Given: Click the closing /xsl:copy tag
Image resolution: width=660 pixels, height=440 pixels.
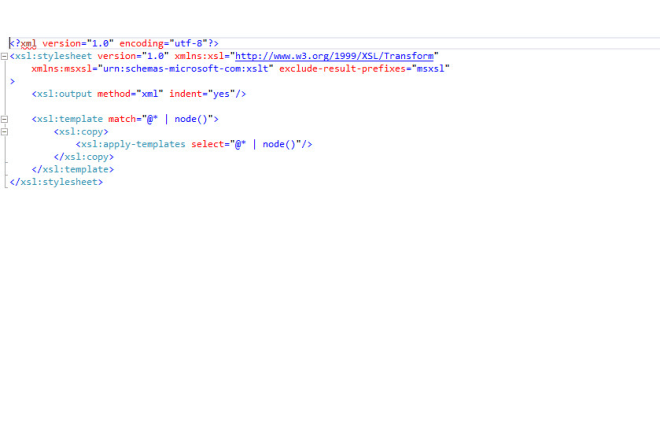Looking at the screenshot, I should [x=84, y=157].
